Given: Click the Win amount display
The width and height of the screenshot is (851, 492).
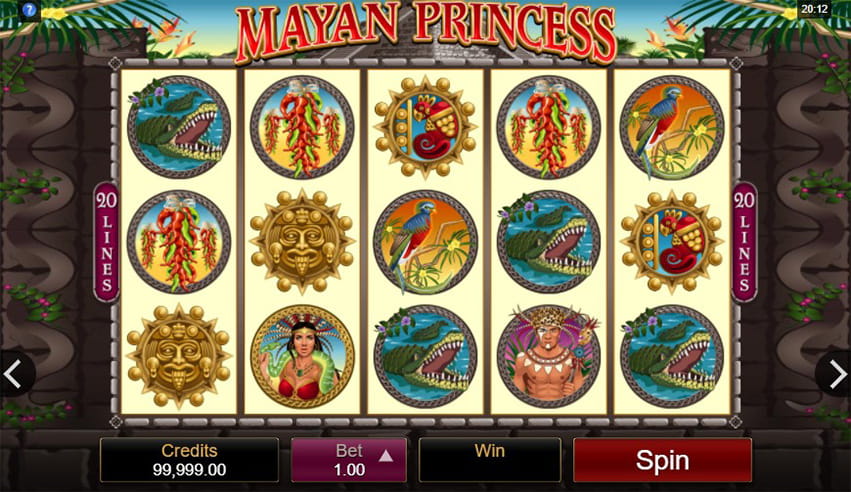Looking at the screenshot, I should [x=490, y=461].
